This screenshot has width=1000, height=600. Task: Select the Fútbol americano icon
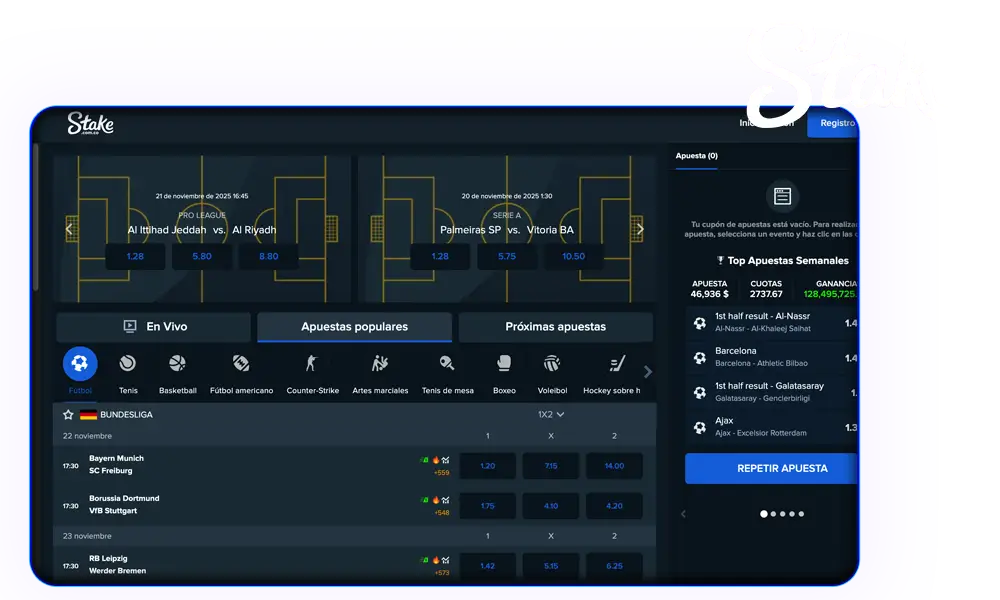(241, 364)
